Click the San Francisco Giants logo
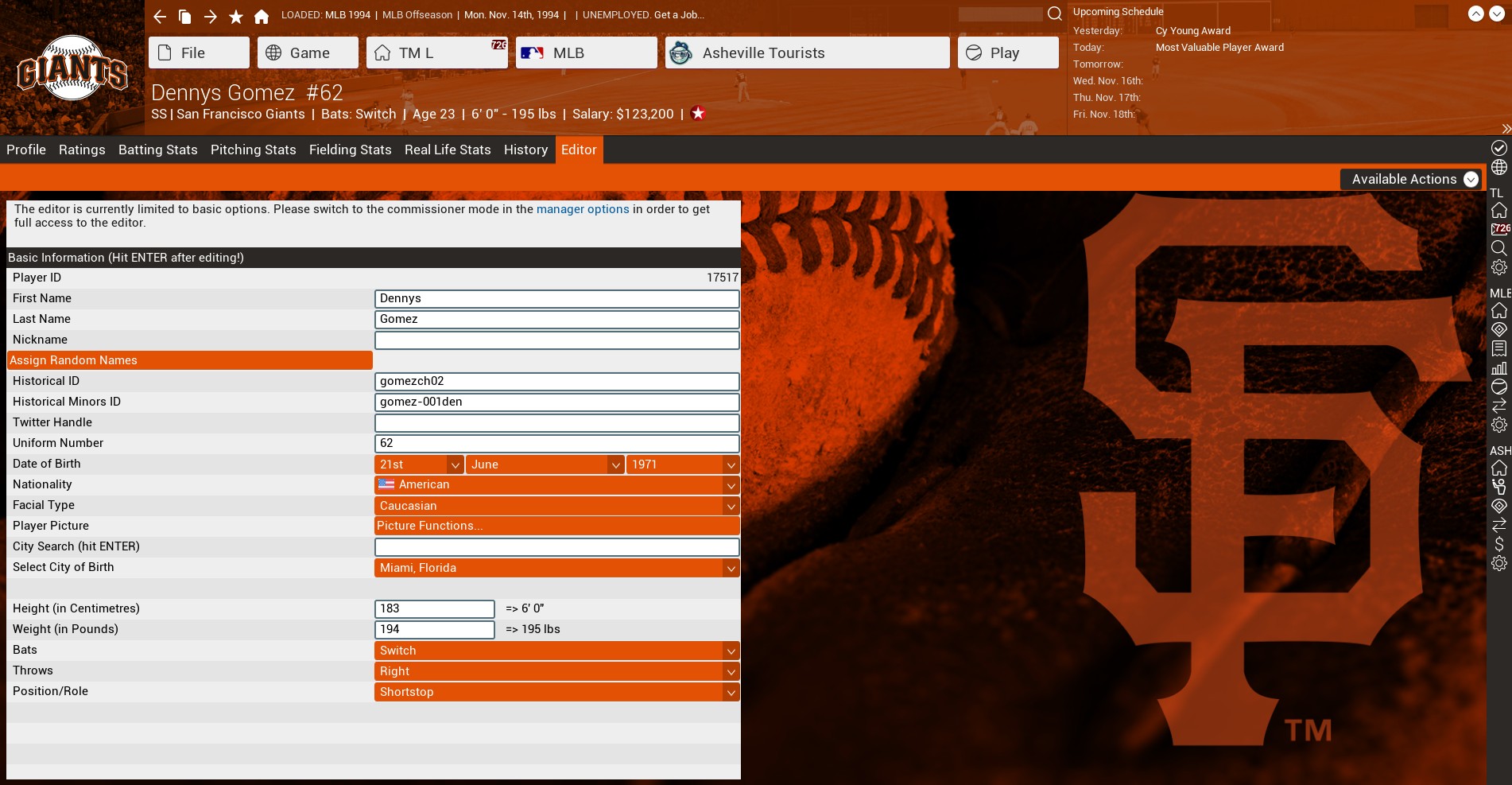Image resolution: width=1512 pixels, height=785 pixels. [72, 68]
